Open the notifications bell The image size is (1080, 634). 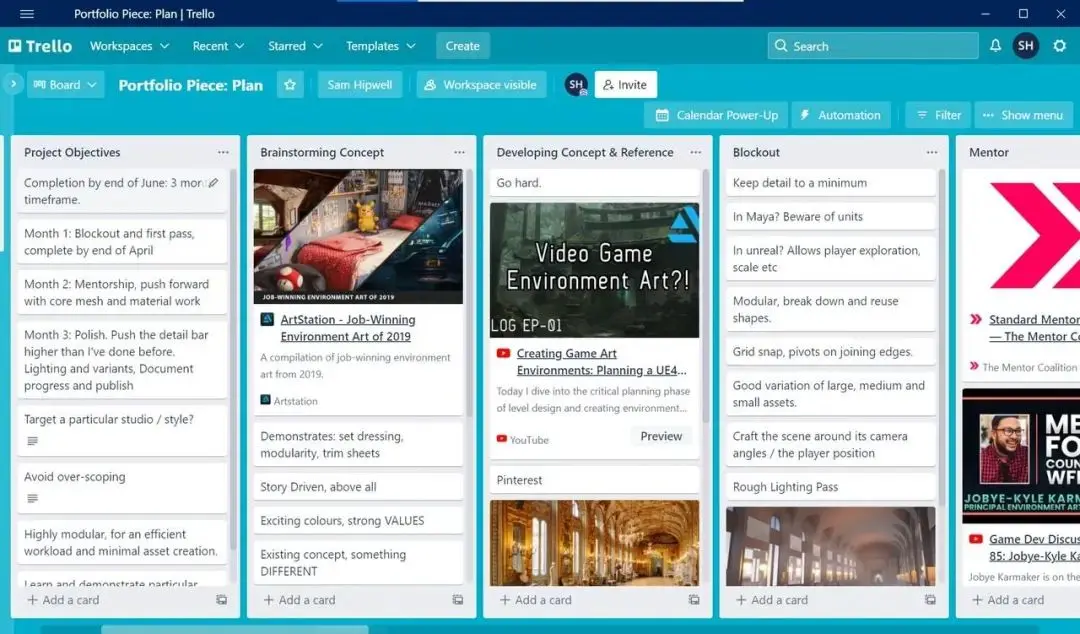tap(995, 45)
